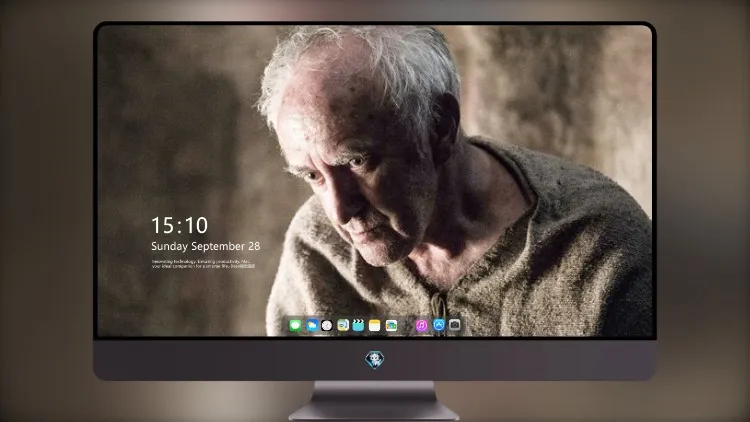
Task: Open the Photos gallery icon in dock
Action: 391,325
